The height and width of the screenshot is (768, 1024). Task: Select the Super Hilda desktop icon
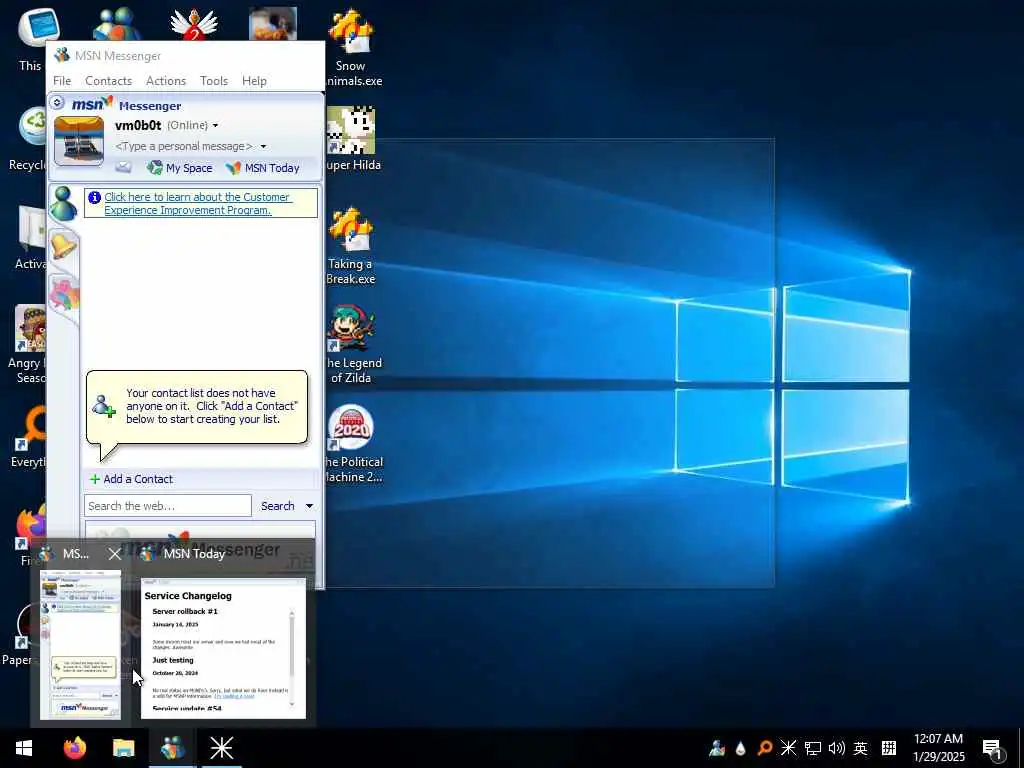(351, 138)
